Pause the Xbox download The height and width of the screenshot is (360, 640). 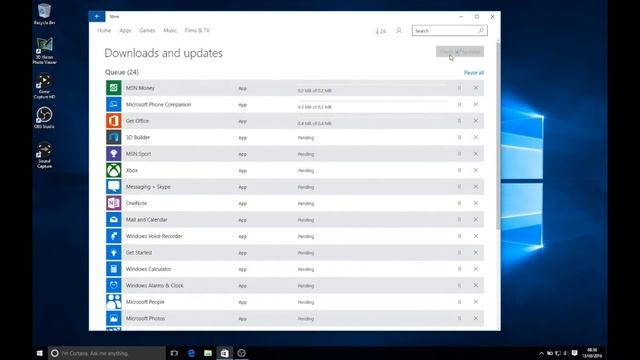(x=459, y=170)
